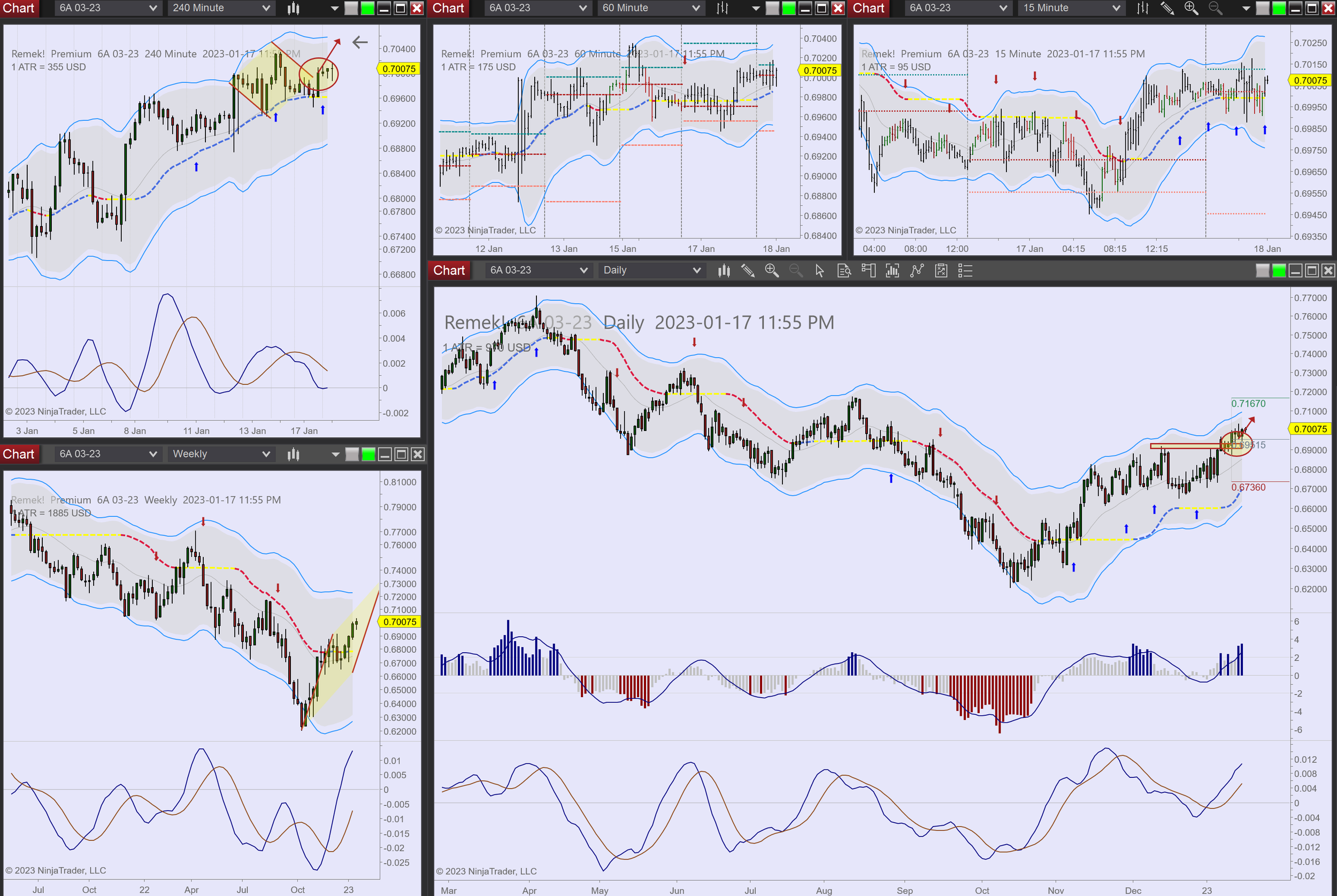This screenshot has height=896, width=1337.
Task: Zoom in on the Daily chart
Action: pyautogui.click(x=772, y=271)
